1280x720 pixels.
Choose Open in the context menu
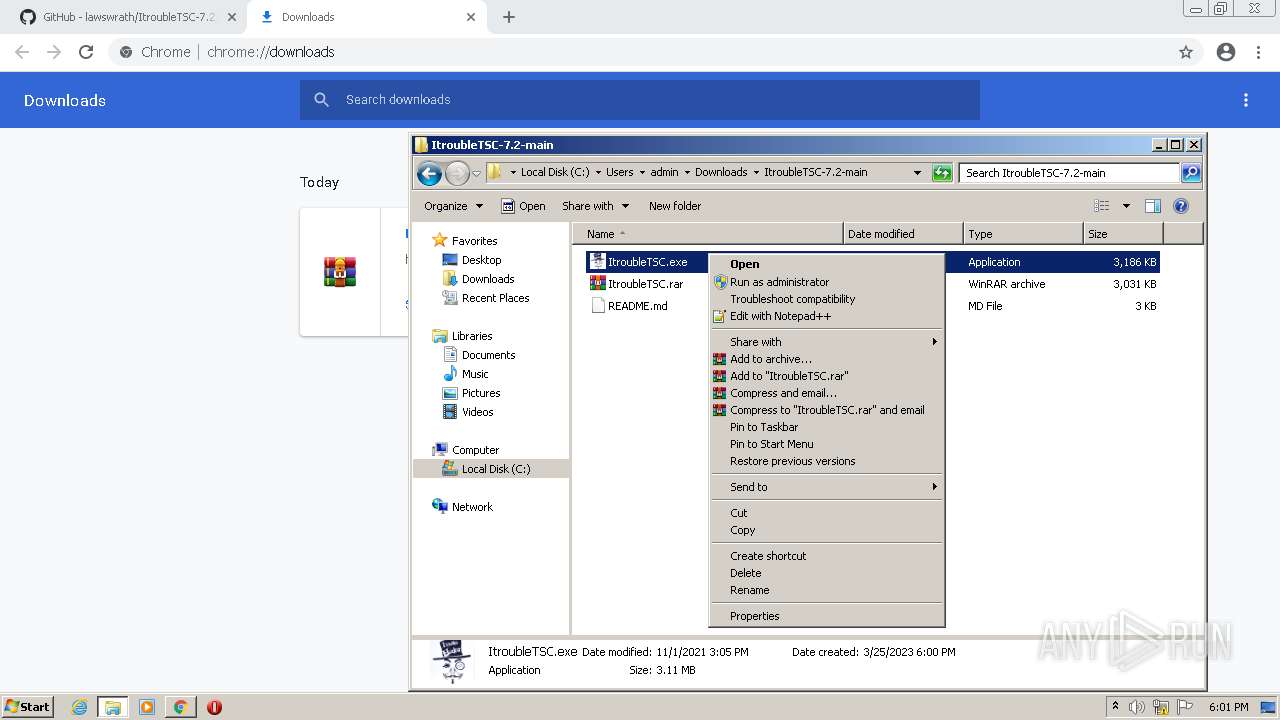click(827, 264)
